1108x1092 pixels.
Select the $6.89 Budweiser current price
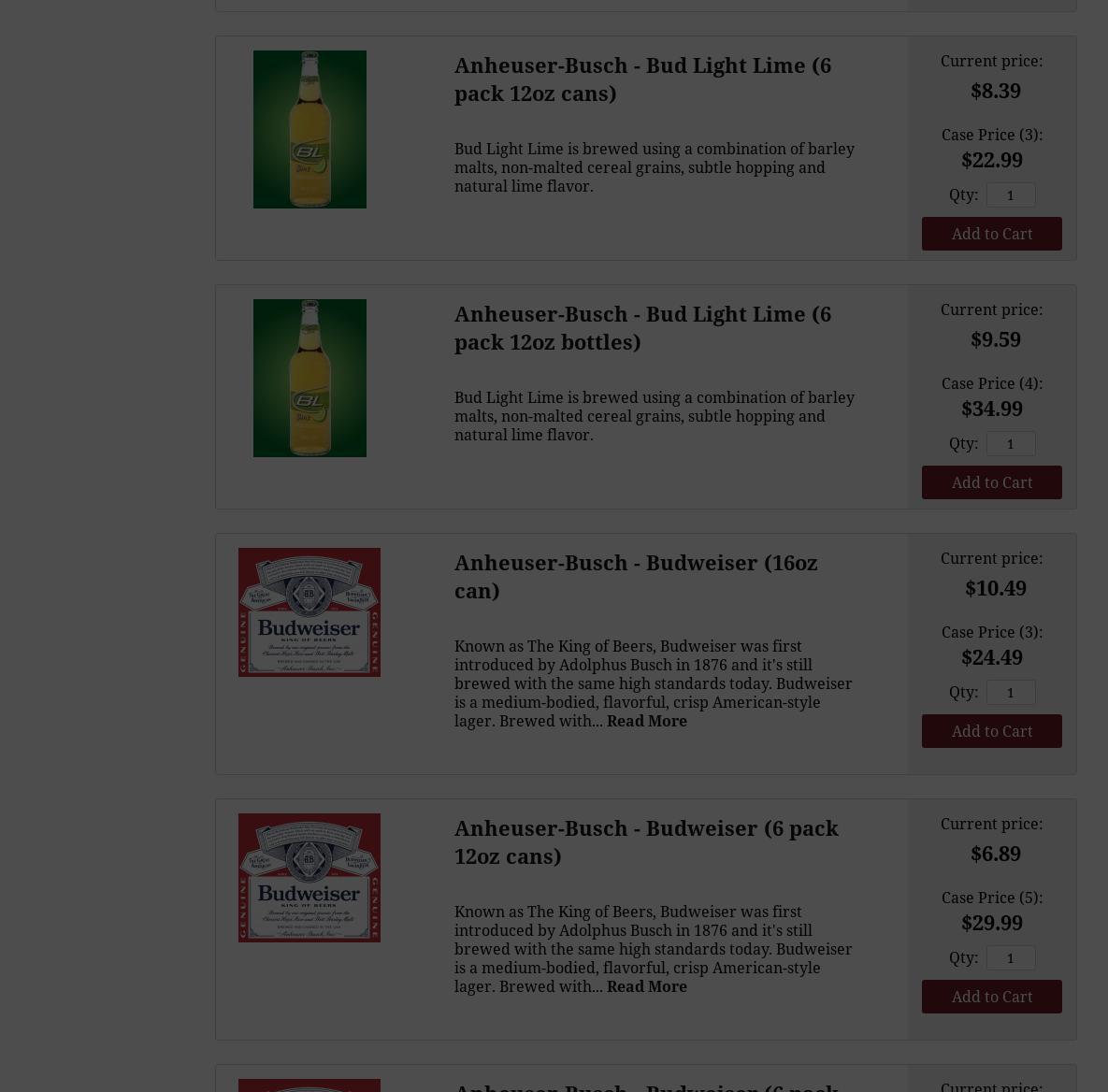coord(995,854)
